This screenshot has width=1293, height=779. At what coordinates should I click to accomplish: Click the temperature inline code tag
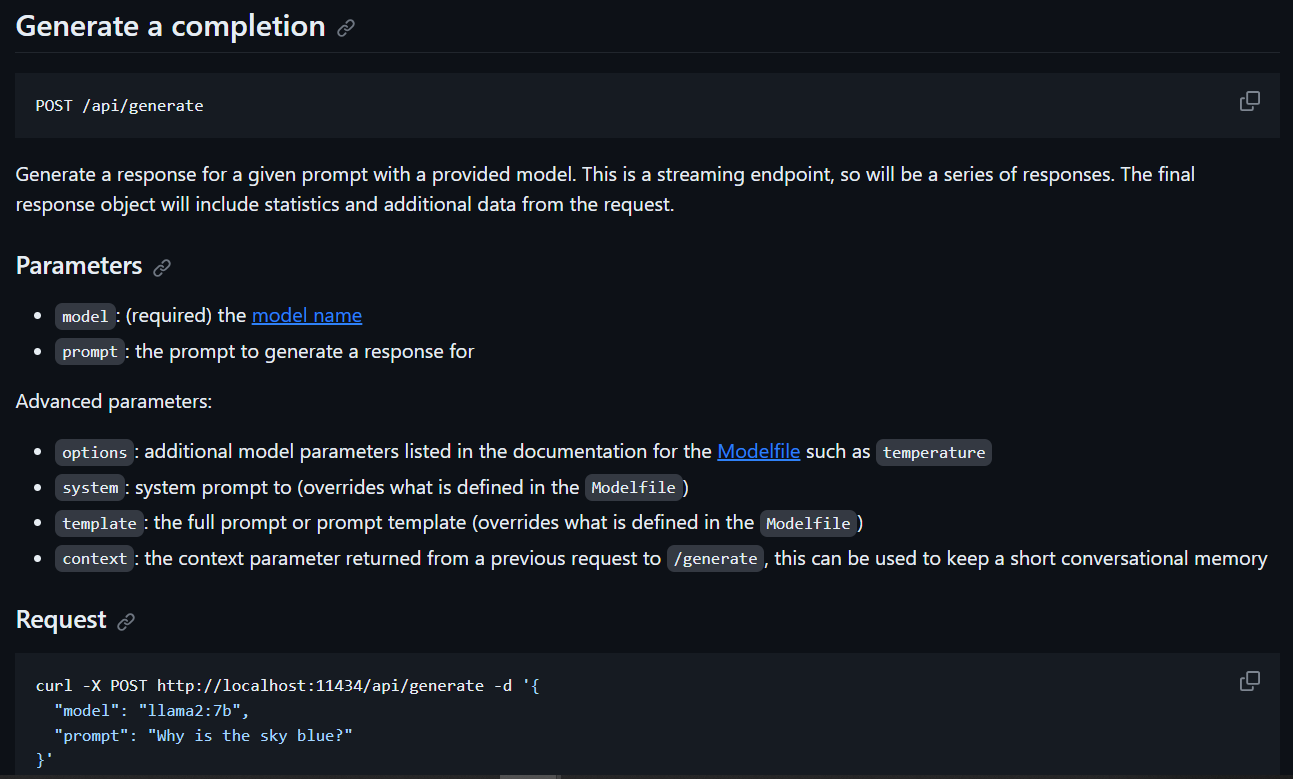pyautogui.click(x=934, y=452)
